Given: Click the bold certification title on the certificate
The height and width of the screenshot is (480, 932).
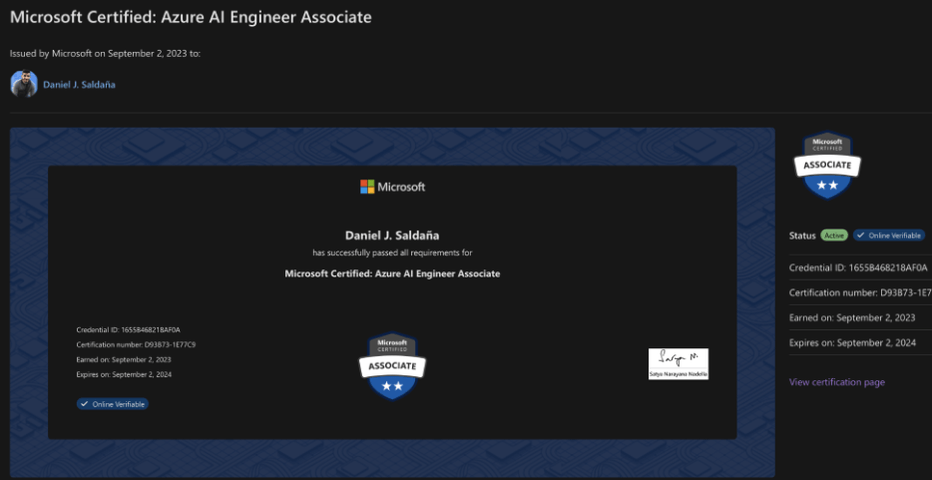Looking at the screenshot, I should (x=392, y=273).
